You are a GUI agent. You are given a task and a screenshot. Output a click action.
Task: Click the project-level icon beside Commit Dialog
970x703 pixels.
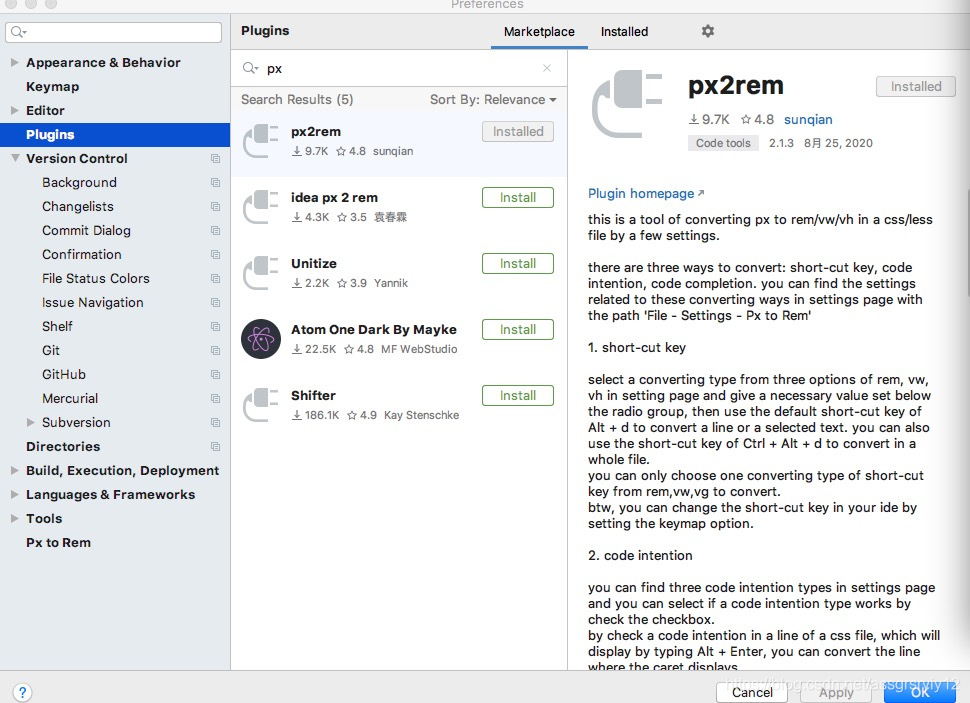215,230
